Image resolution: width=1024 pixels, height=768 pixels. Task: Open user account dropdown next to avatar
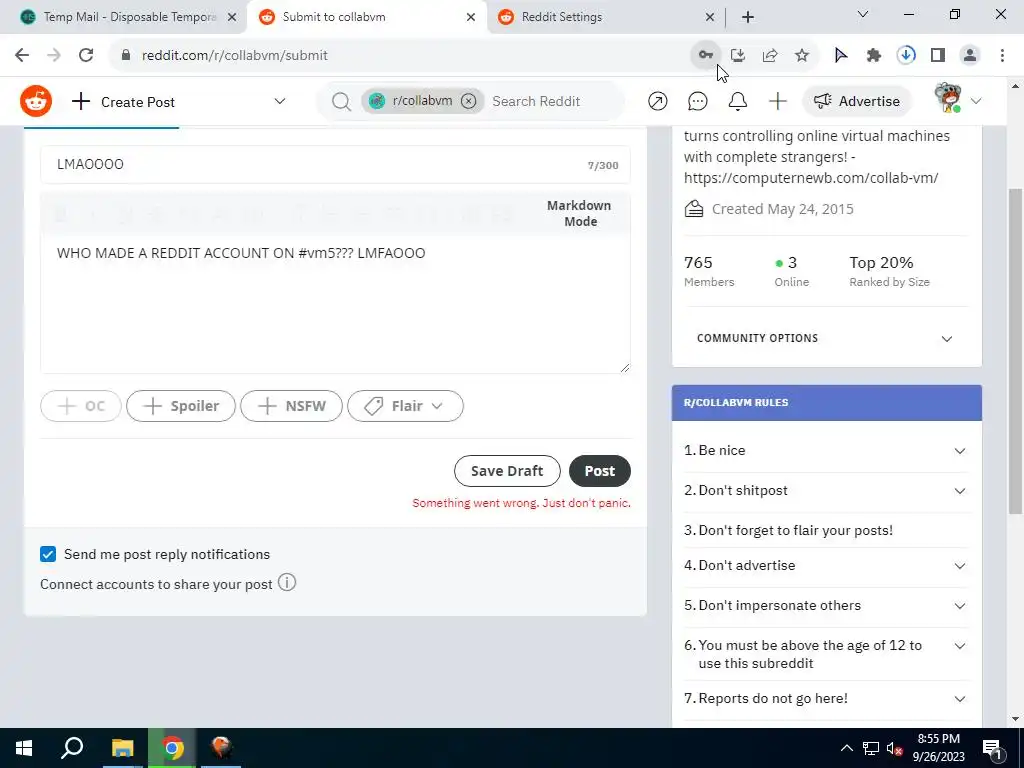point(976,101)
